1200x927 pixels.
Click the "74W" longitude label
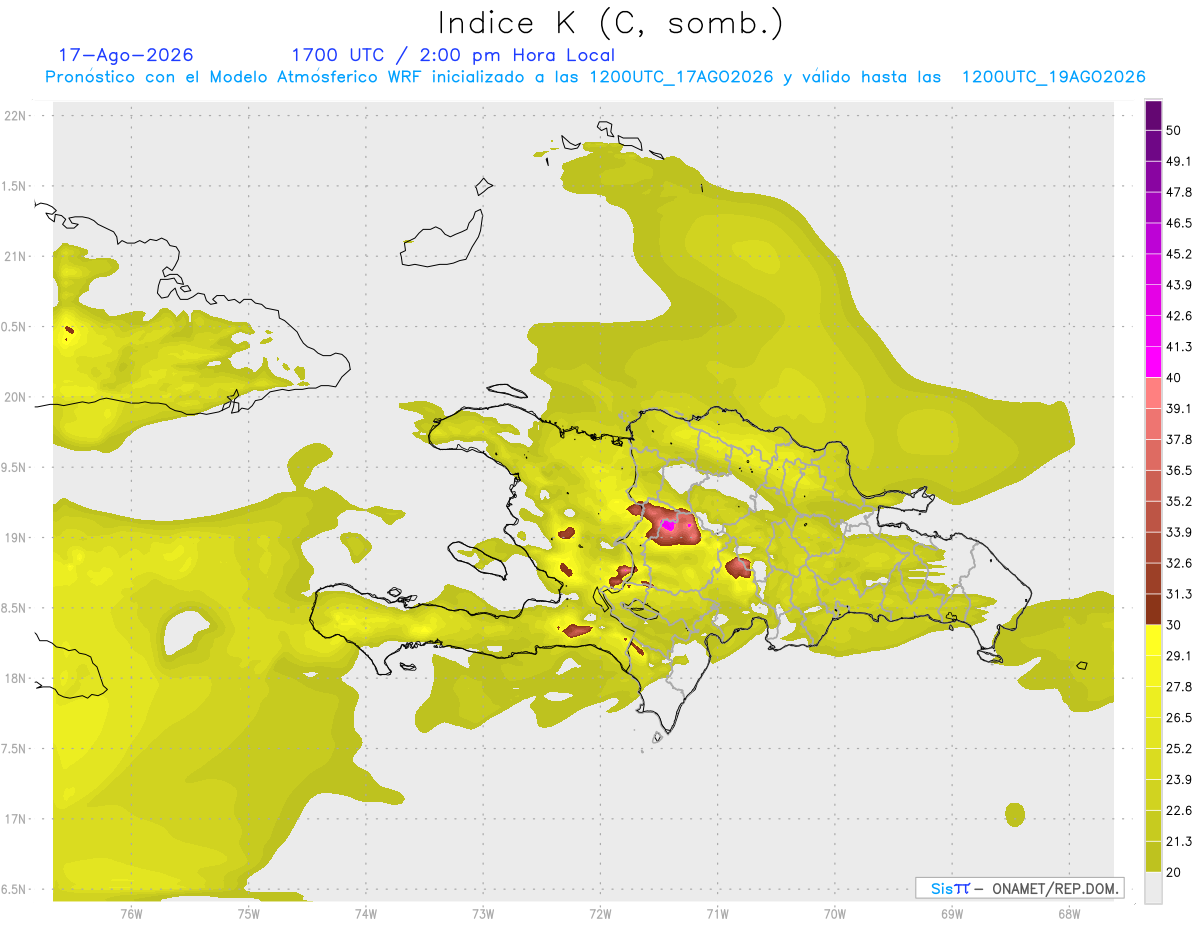click(x=365, y=912)
